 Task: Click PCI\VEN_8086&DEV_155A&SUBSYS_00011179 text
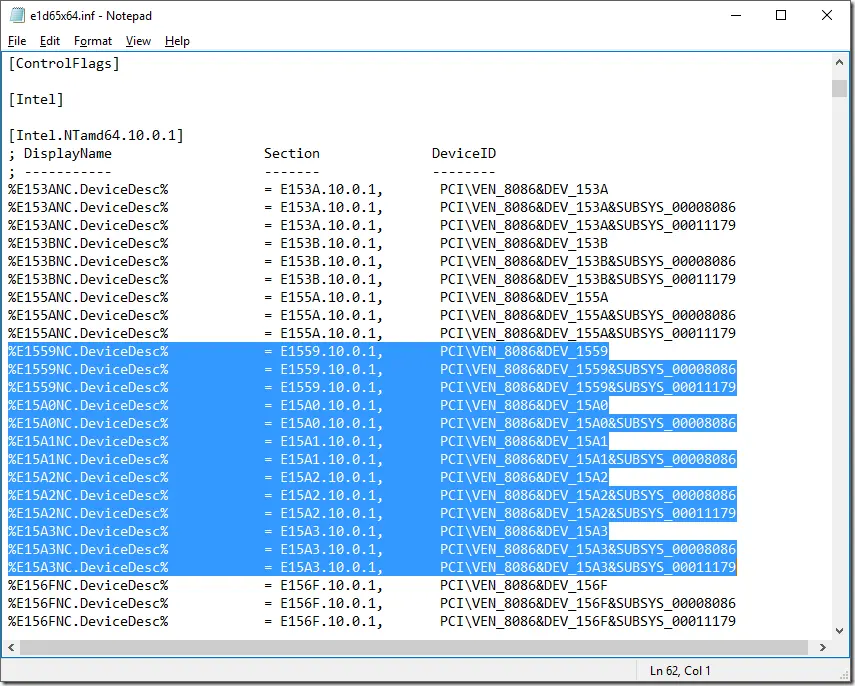[588, 333]
